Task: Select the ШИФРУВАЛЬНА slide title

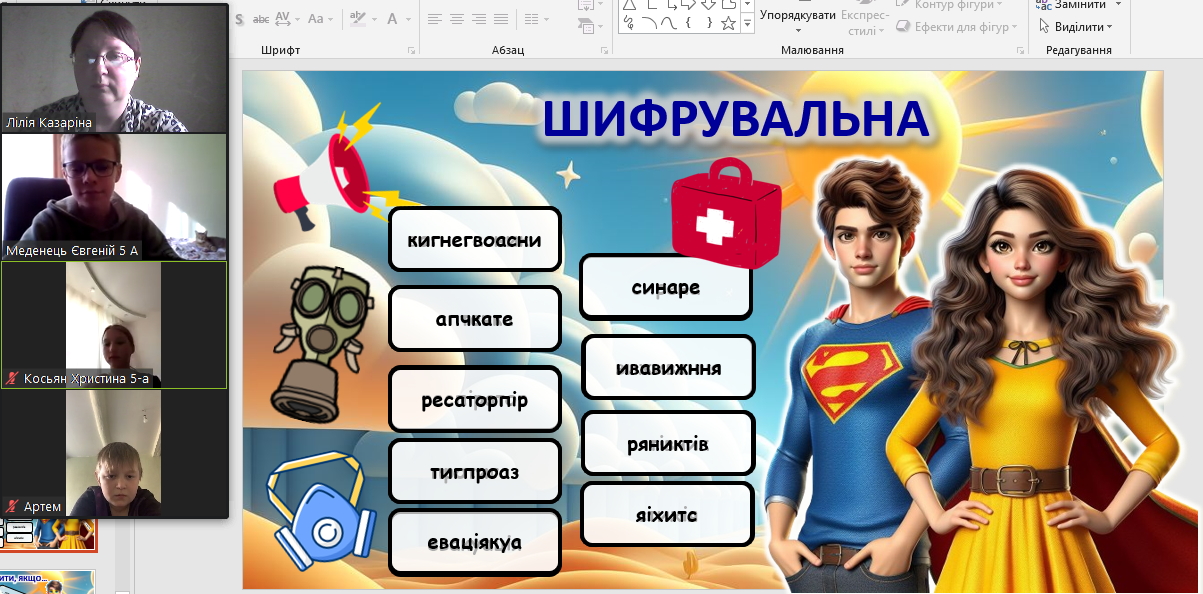Action: (736, 119)
